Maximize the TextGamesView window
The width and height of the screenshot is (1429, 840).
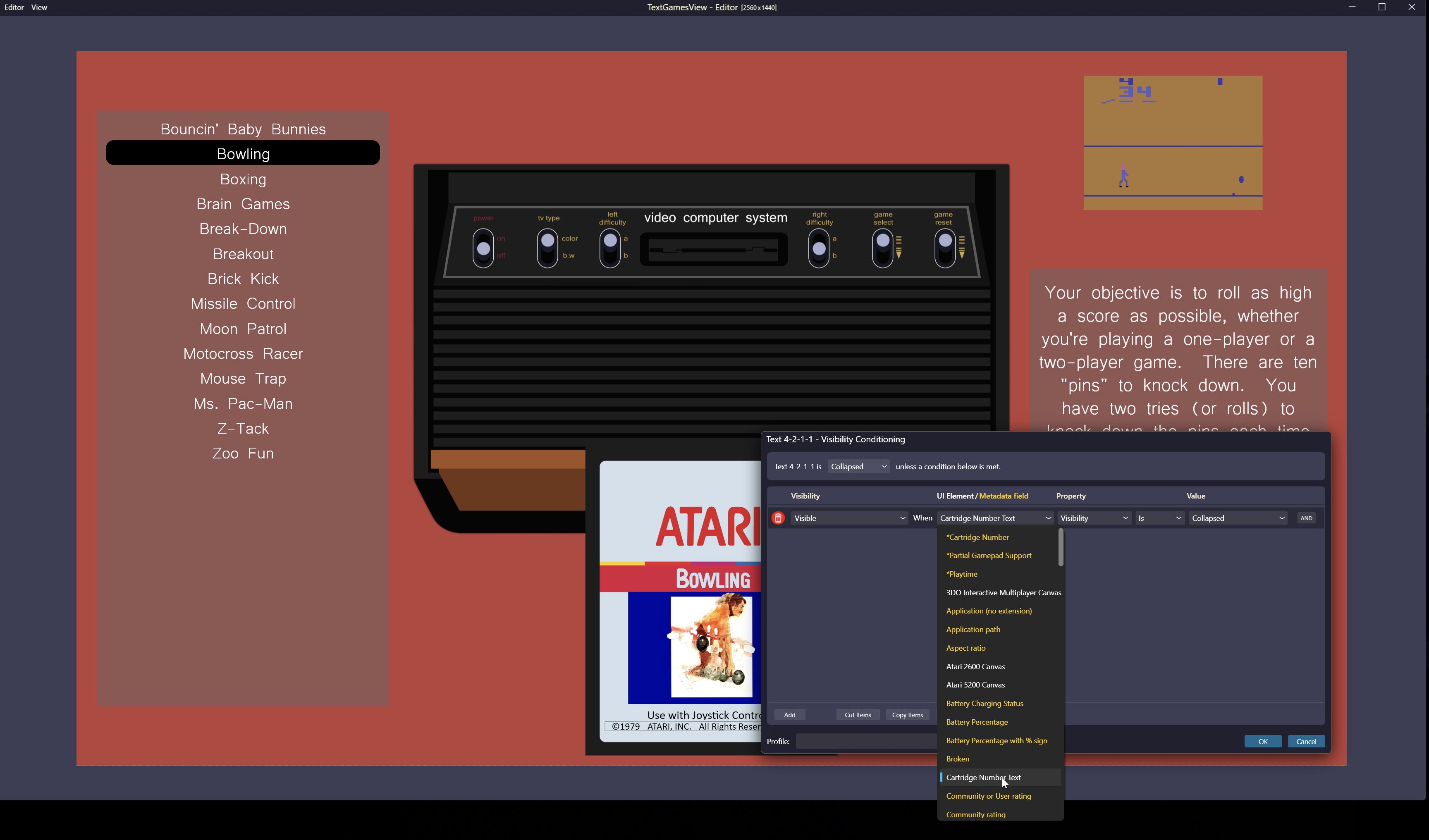[1382, 7]
